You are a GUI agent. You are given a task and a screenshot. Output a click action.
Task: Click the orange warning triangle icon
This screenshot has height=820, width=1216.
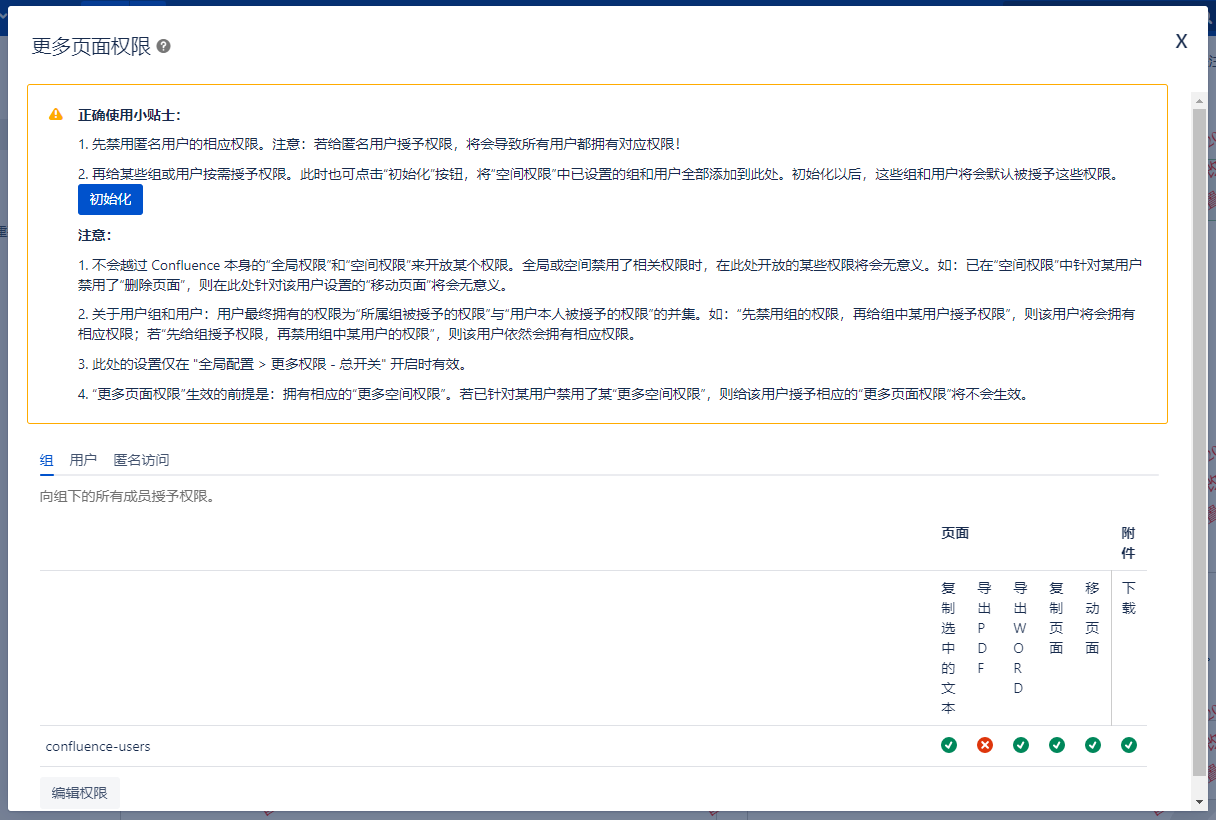point(56,114)
